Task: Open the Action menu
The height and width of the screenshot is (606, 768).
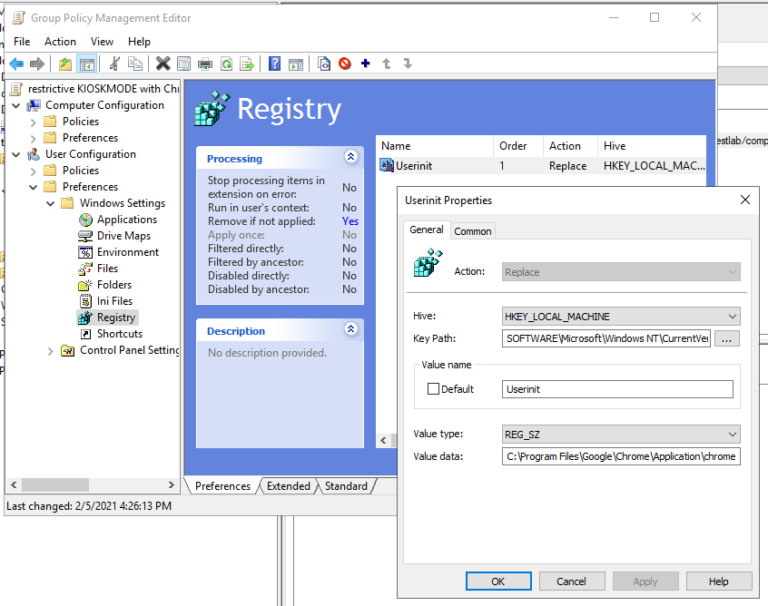Action: tap(60, 41)
